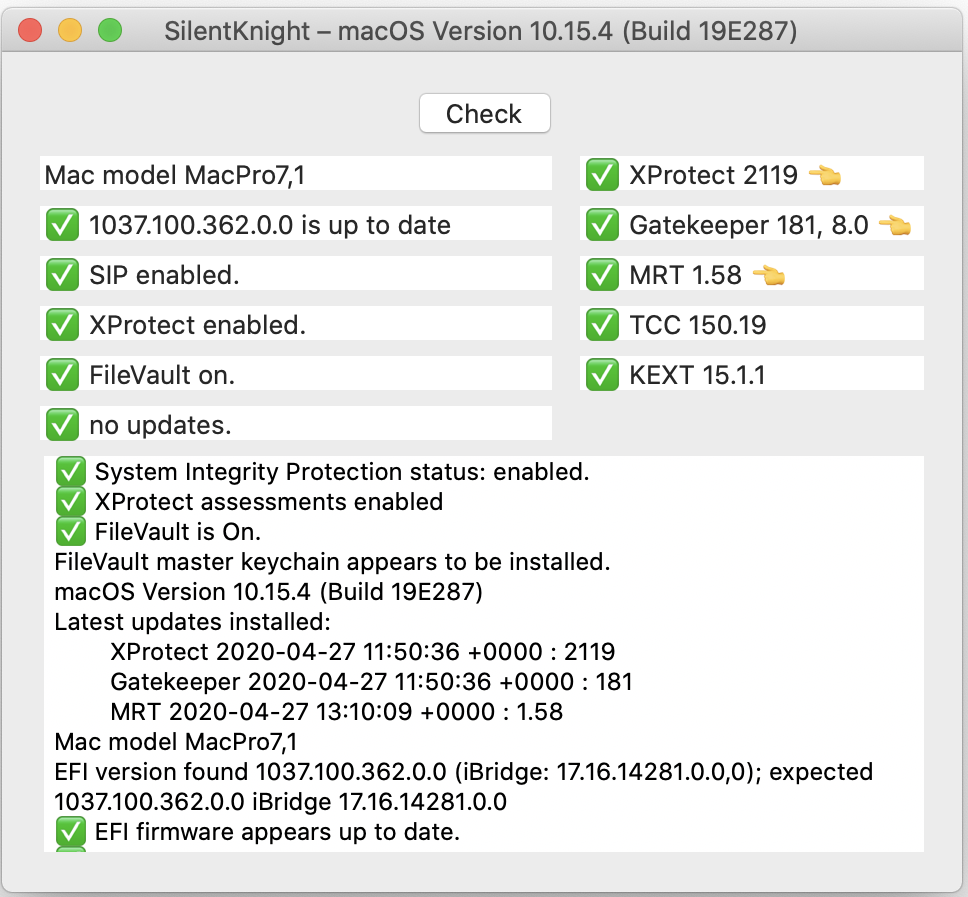The image size is (968, 897).
Task: Click the checkmark icon beside XProtect 2119
Action: coord(603,174)
